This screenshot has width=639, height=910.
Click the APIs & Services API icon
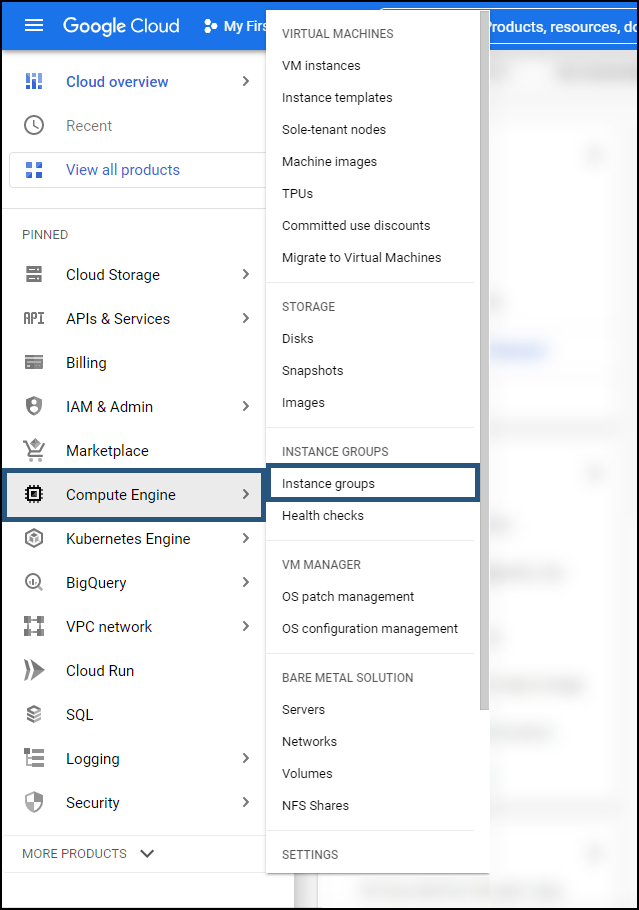click(34, 318)
